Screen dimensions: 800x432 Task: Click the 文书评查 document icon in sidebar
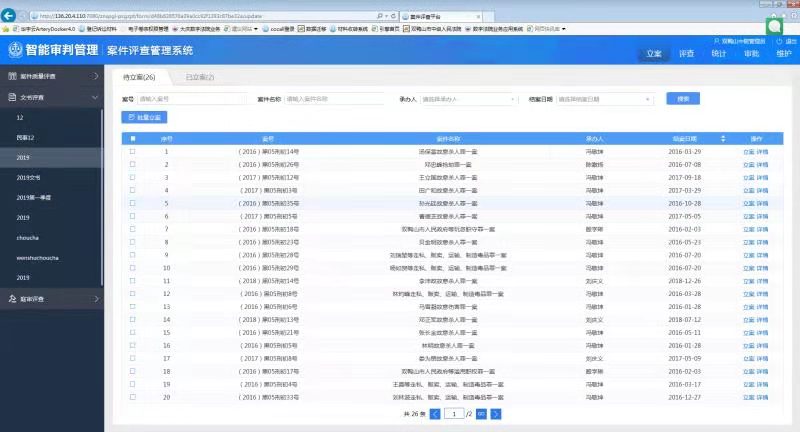(11, 97)
